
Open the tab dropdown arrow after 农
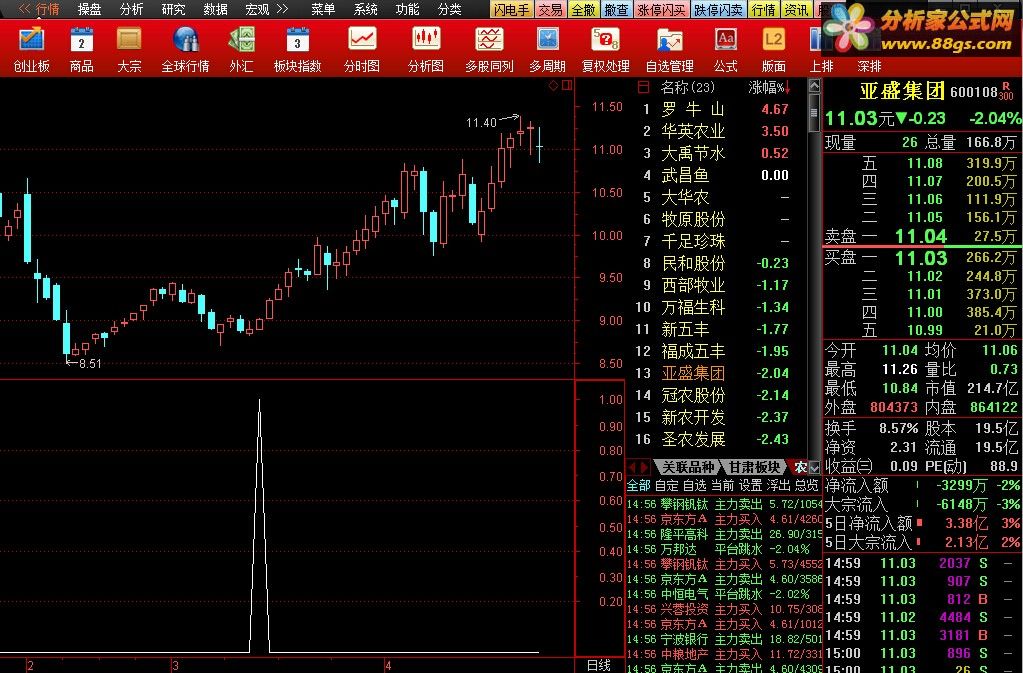pos(814,467)
